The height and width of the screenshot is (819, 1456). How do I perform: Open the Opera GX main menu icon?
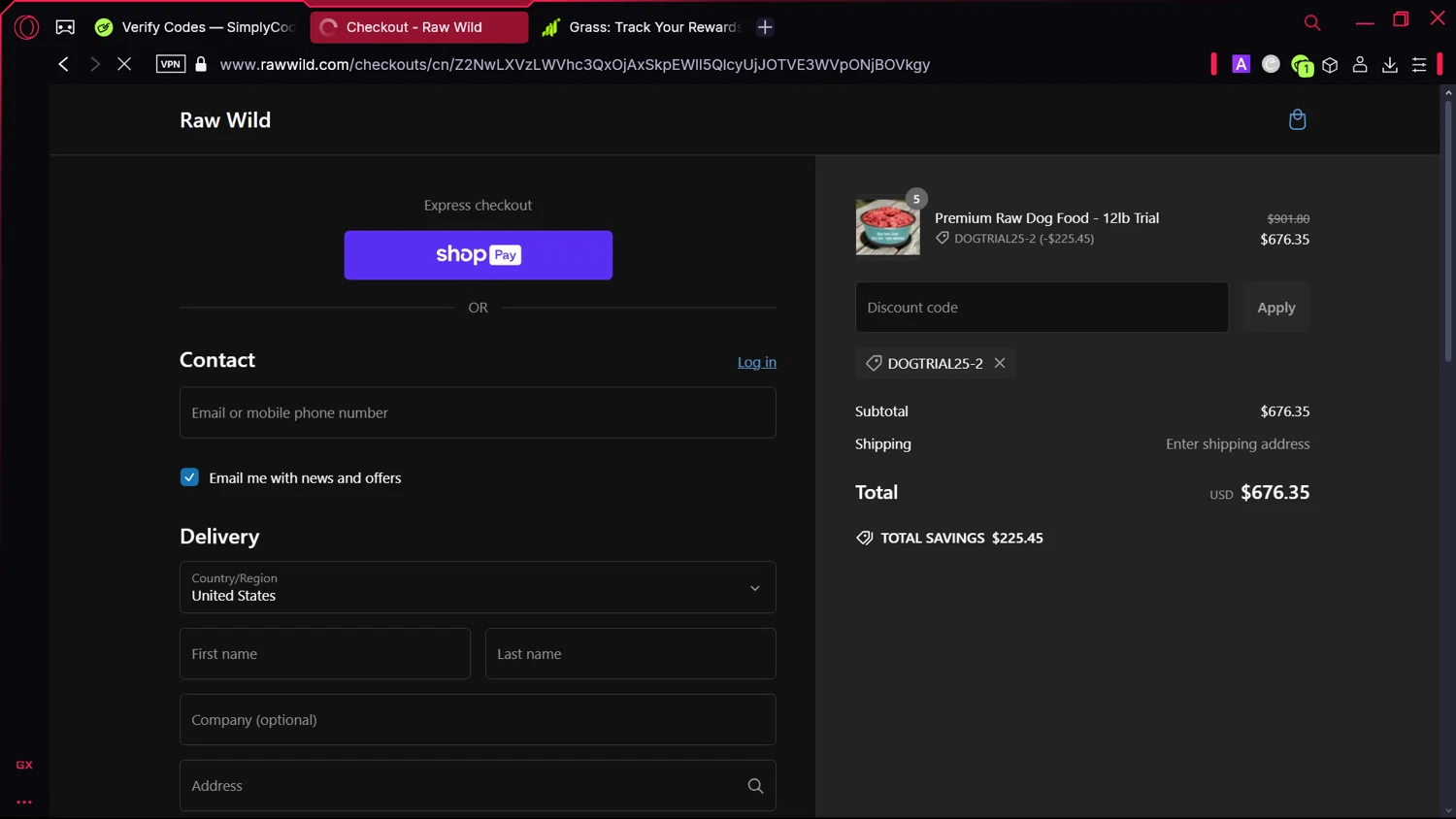26,27
